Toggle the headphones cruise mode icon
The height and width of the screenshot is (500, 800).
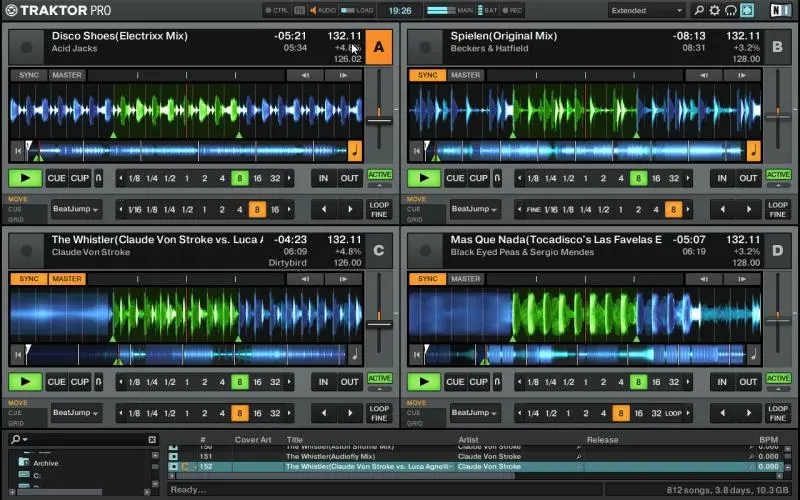pos(729,10)
